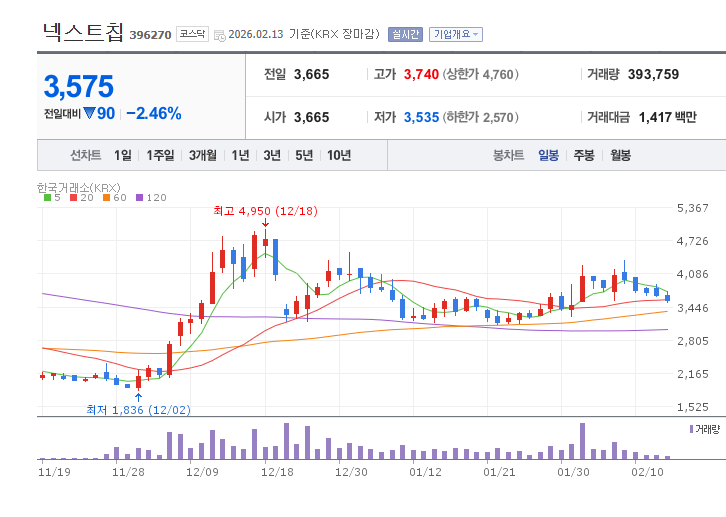Click the 01/30 date axis label

click(573, 472)
